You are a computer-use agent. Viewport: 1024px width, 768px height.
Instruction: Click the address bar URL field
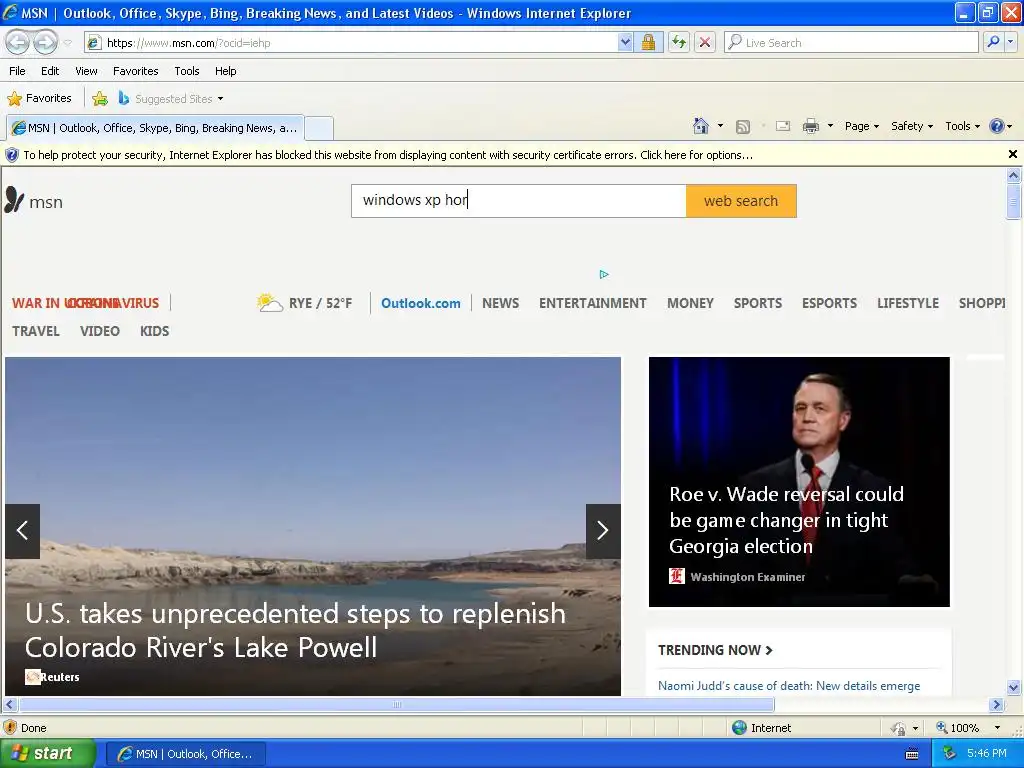(359, 43)
